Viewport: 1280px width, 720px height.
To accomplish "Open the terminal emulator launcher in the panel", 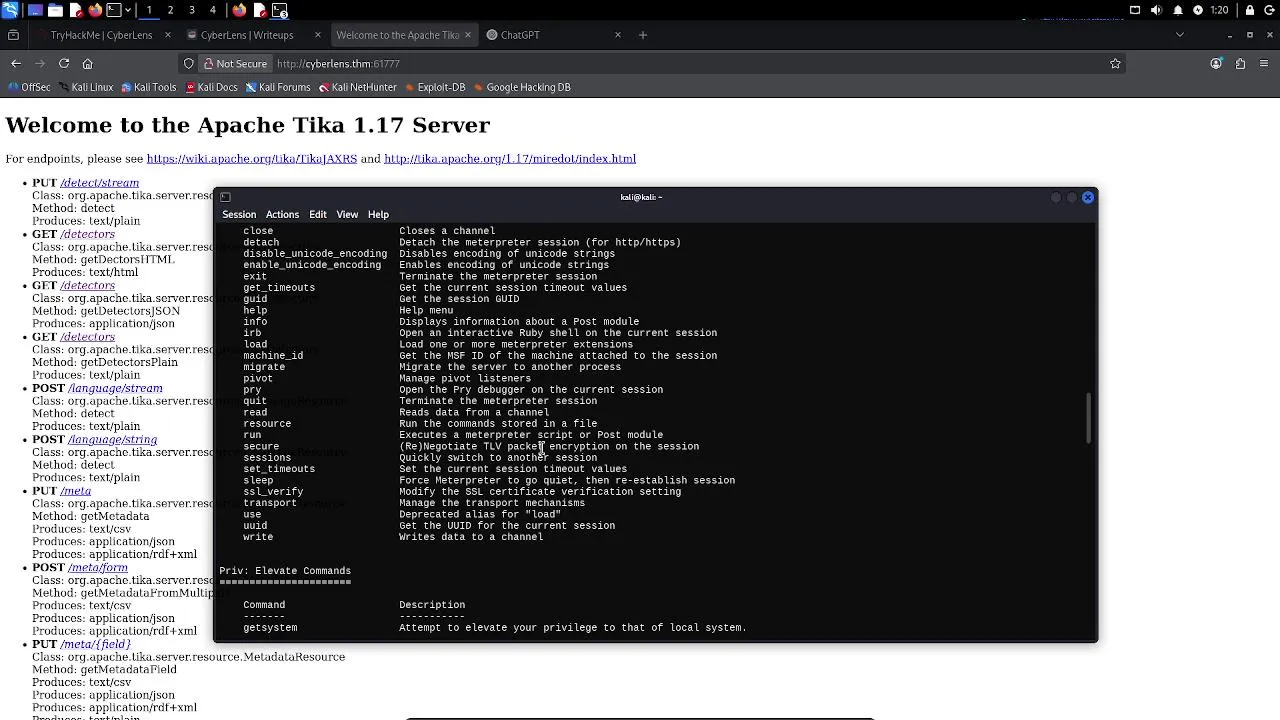I will pyautogui.click(x=114, y=10).
